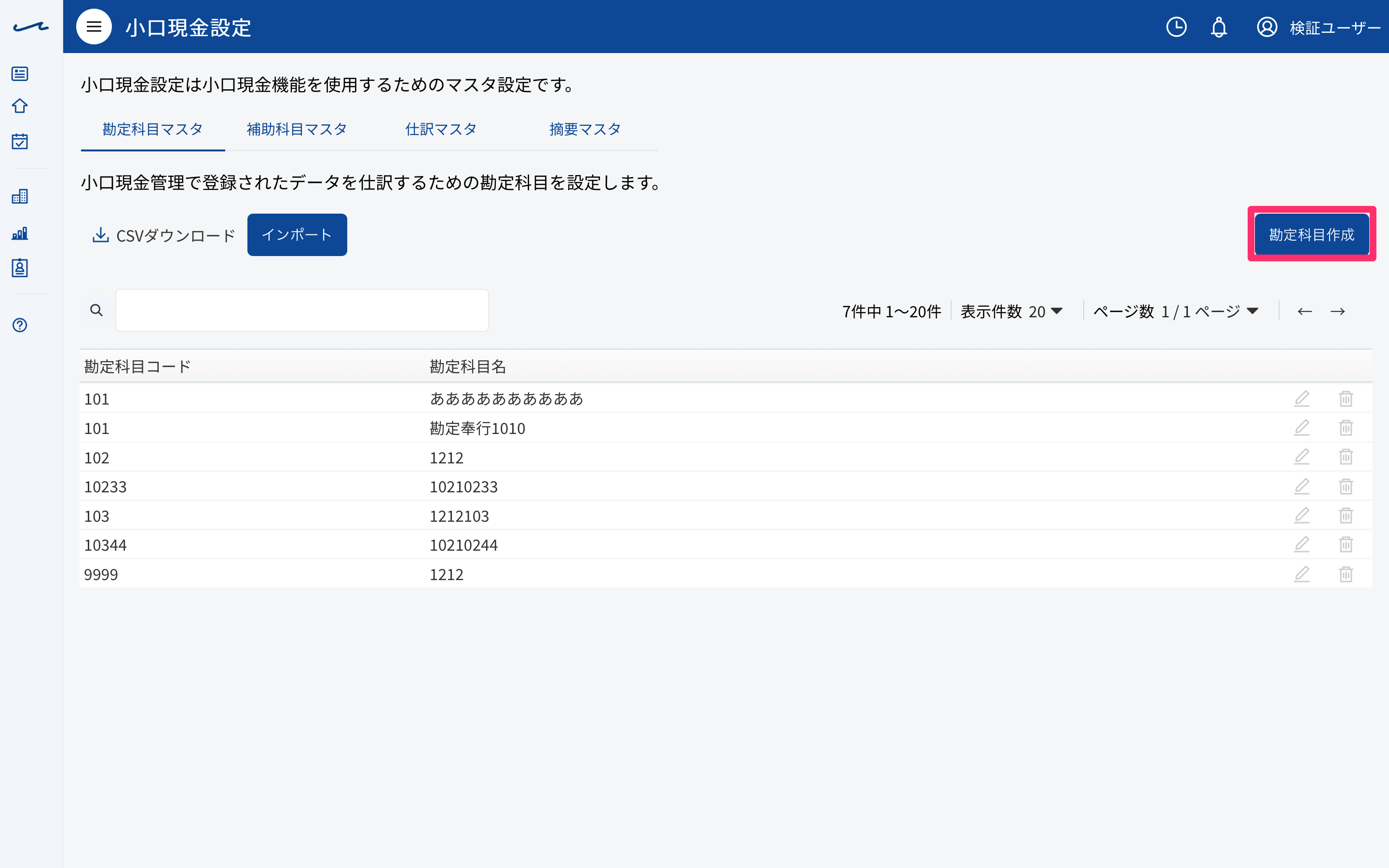Edit the ああああああああああ row

[x=1302, y=398]
